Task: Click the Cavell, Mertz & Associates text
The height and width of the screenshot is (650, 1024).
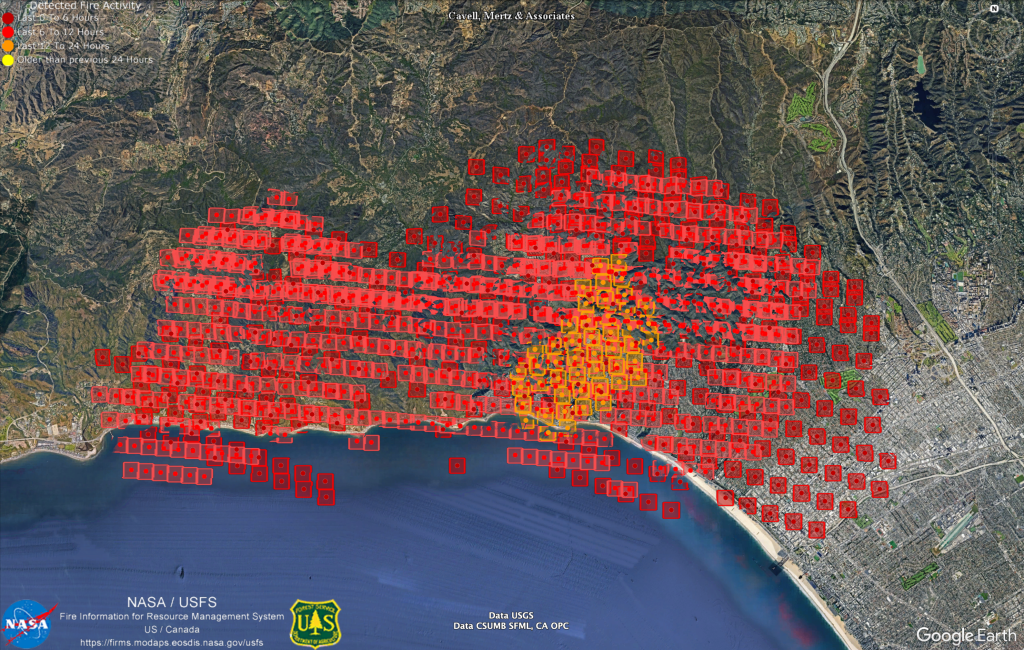Action: (511, 16)
